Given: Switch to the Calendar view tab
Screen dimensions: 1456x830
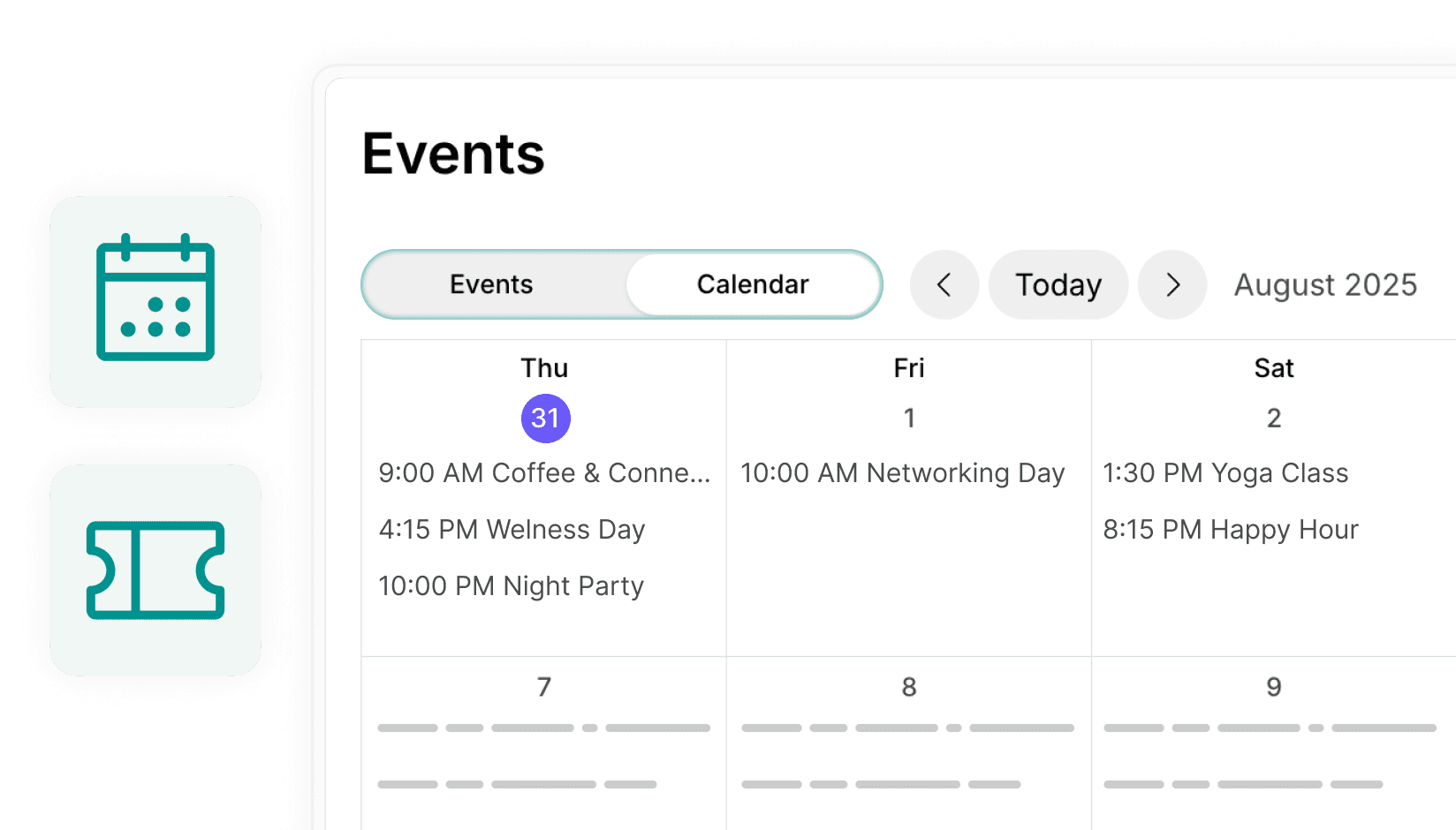Looking at the screenshot, I should pos(753,284).
